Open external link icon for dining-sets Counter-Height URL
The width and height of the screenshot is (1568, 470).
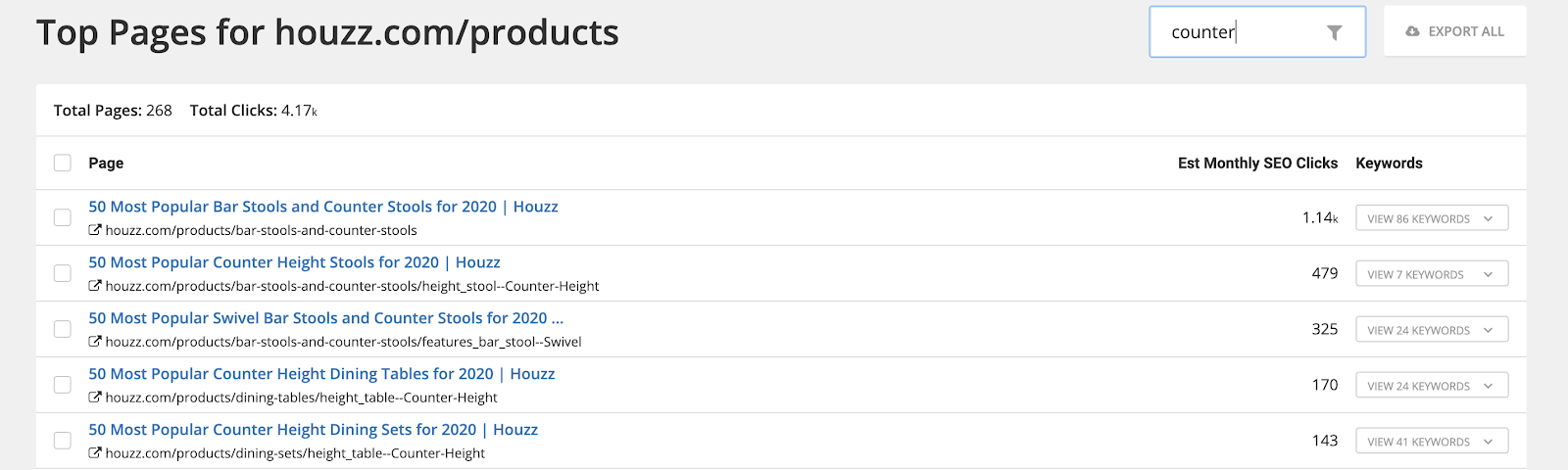tap(95, 453)
